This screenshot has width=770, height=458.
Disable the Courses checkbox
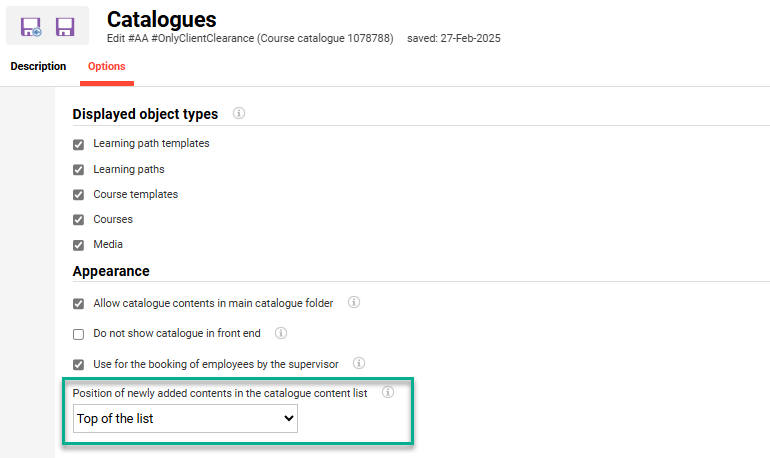pyautogui.click(x=79, y=220)
